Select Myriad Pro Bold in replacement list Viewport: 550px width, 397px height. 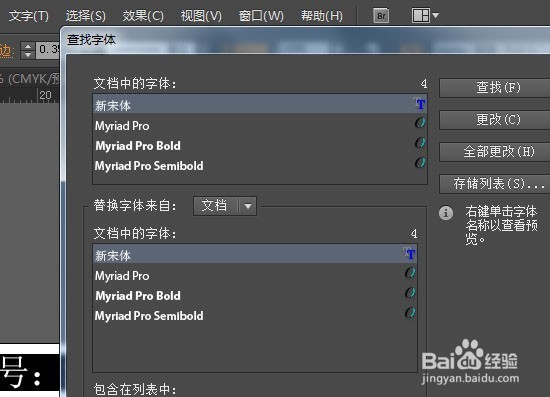(255, 296)
